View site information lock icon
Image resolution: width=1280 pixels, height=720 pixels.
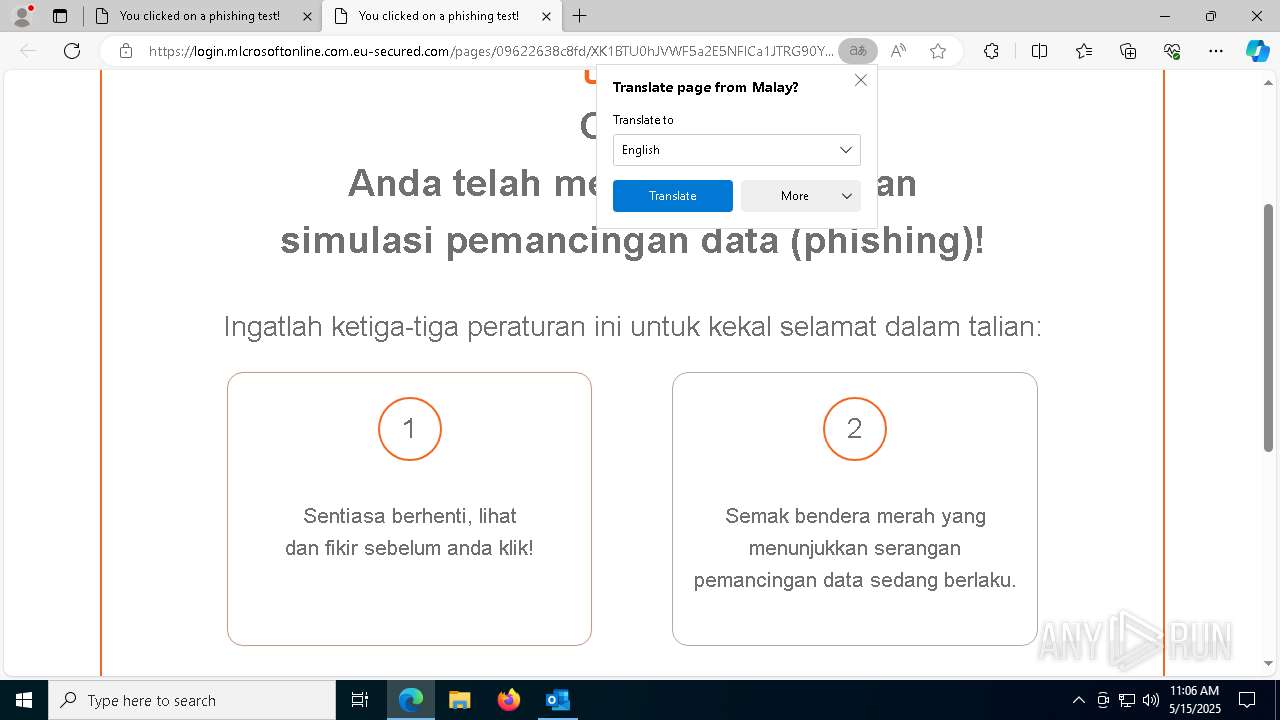[126, 51]
